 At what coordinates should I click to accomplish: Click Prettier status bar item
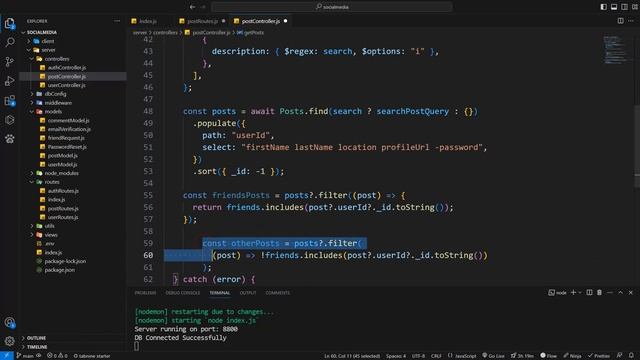tap(599, 356)
